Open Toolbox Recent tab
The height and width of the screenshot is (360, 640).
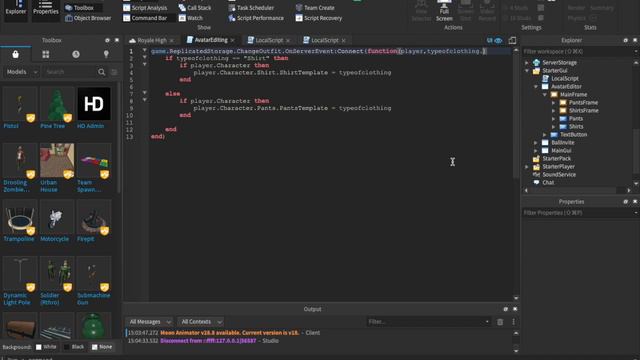[76, 54]
